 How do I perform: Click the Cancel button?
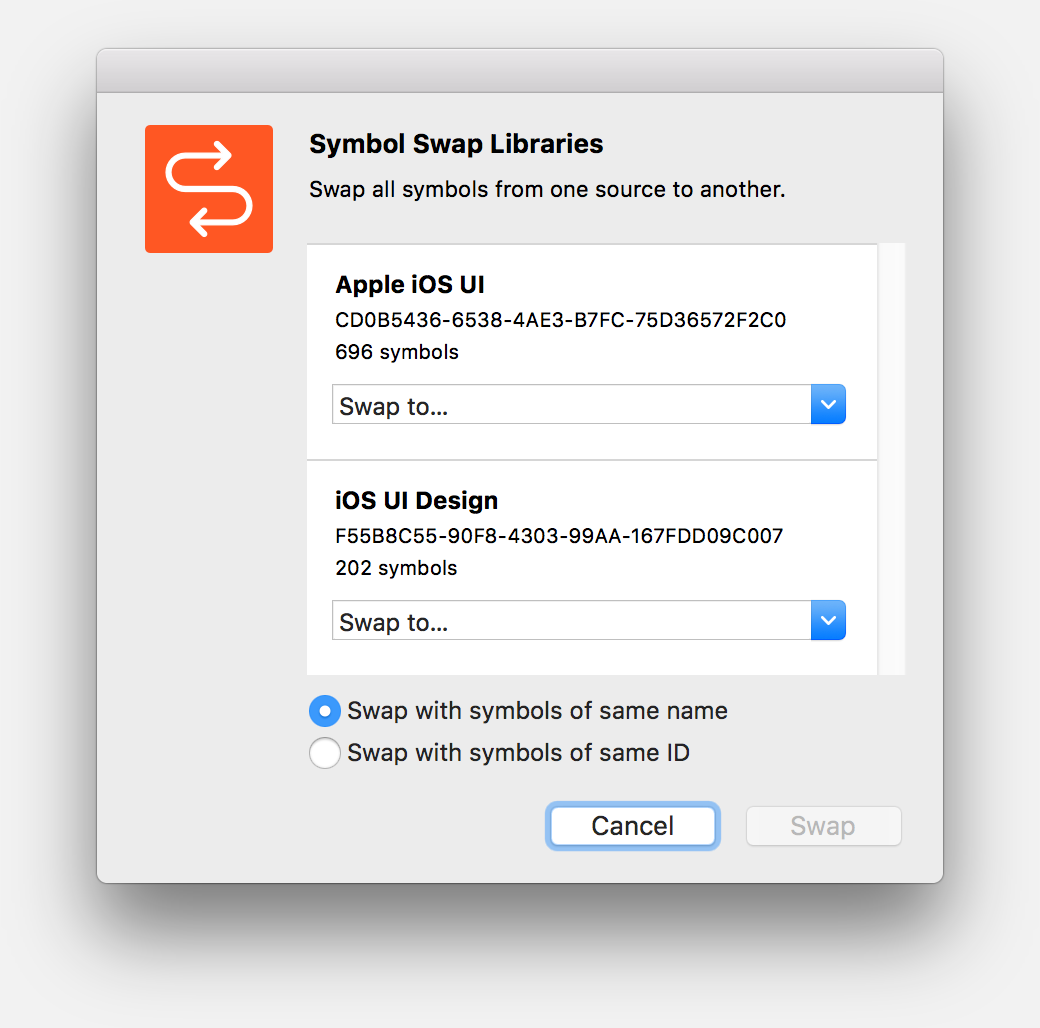point(633,826)
